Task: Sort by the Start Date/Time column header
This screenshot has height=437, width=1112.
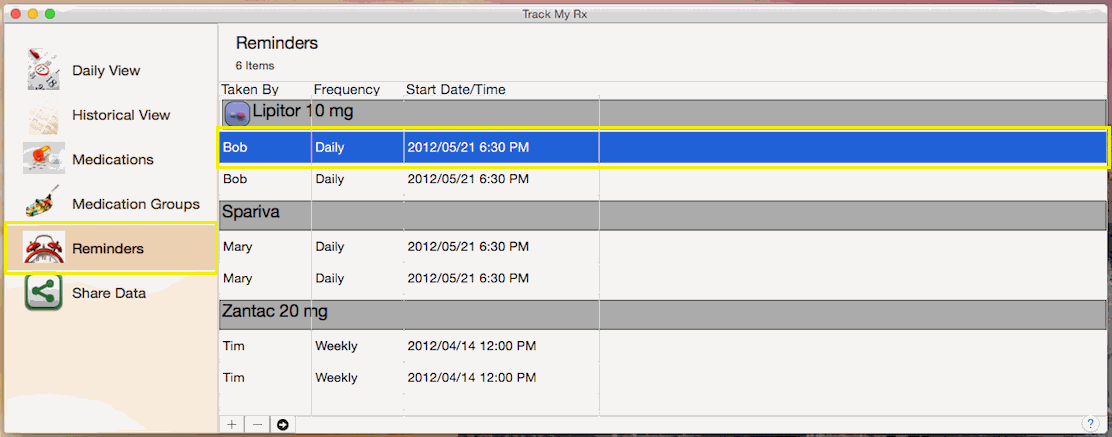Action: click(455, 89)
